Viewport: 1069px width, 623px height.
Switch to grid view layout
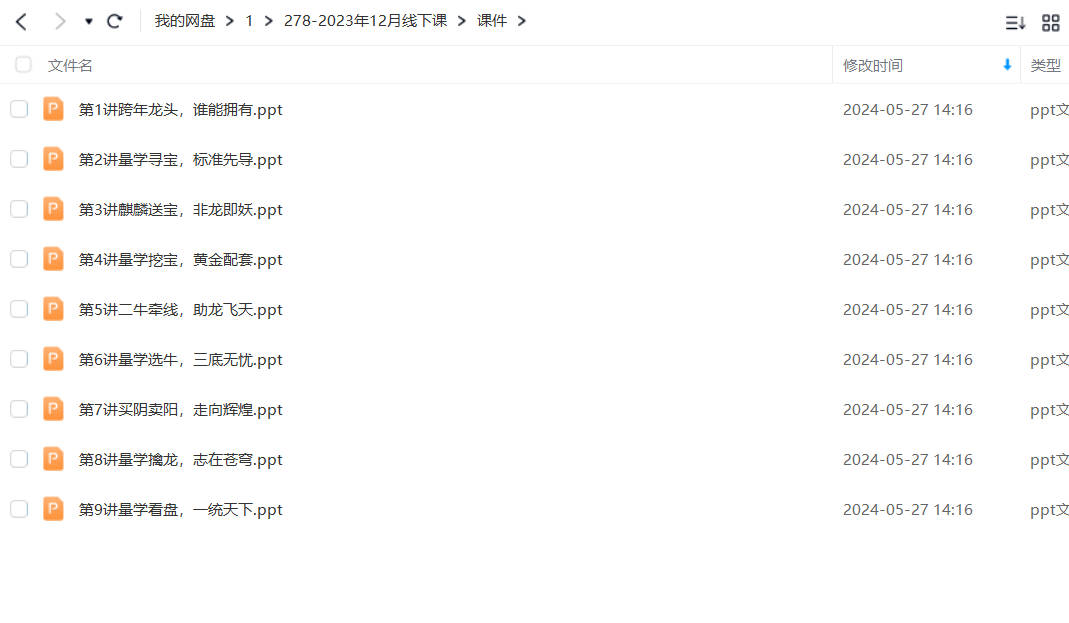1051,22
